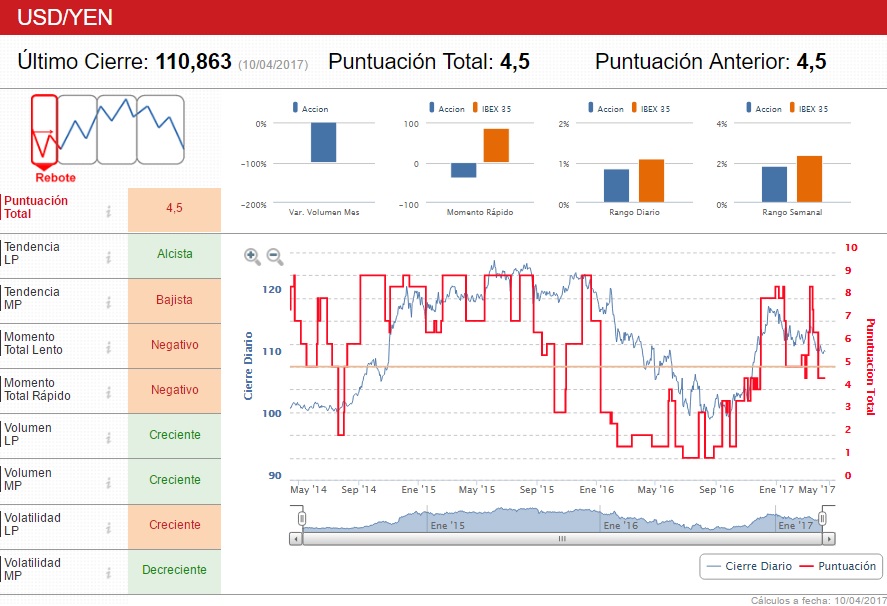Click the zoom in magnifier icon
The width and height of the screenshot is (887, 606).
pos(252,257)
